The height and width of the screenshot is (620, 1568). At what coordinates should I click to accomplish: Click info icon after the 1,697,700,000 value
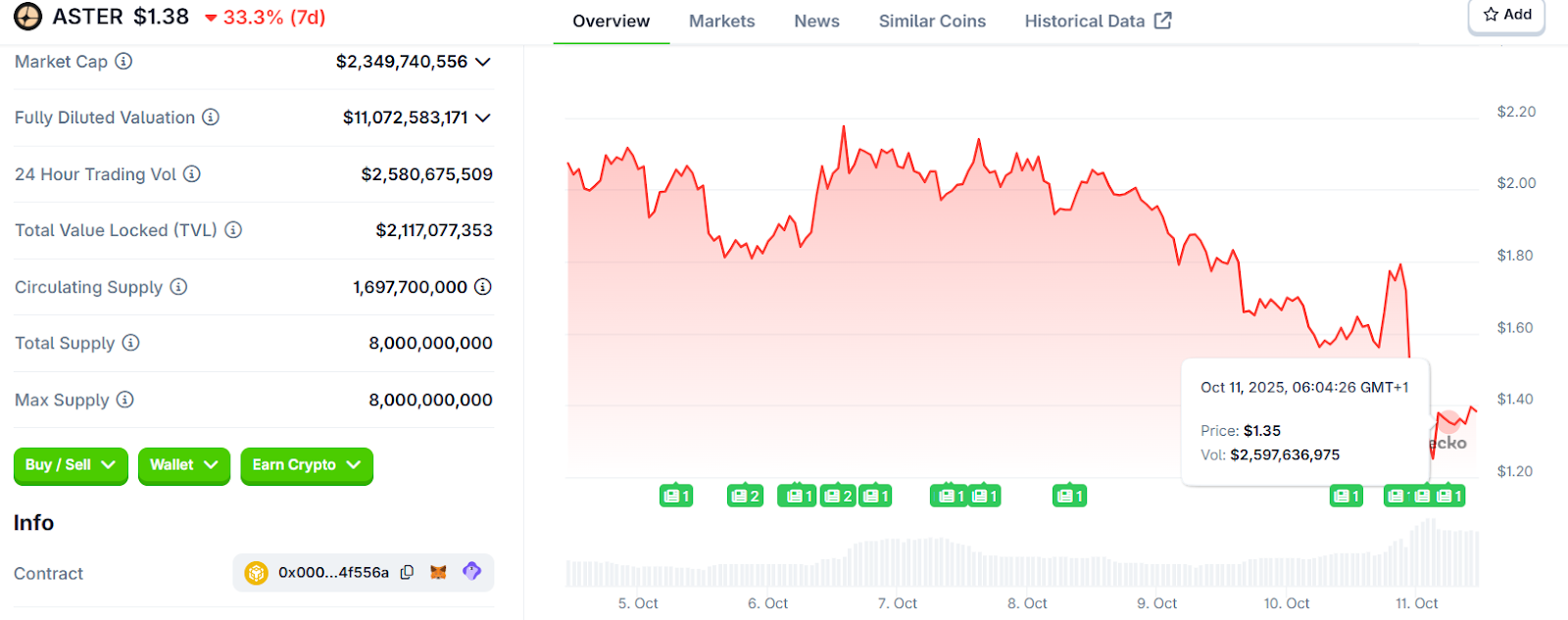483,287
